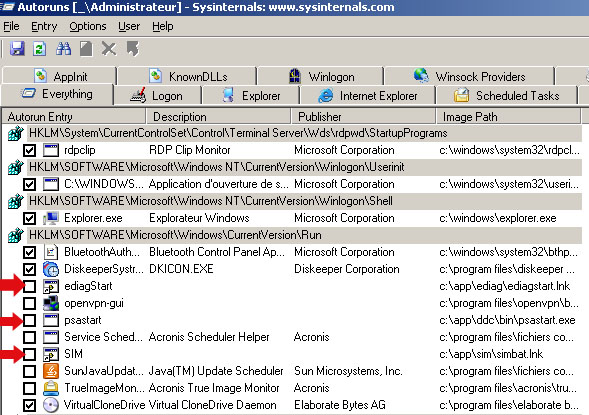The height and width of the screenshot is (415, 589).
Task: Click the Autoruns title bar icon
Action: [x=7, y=7]
